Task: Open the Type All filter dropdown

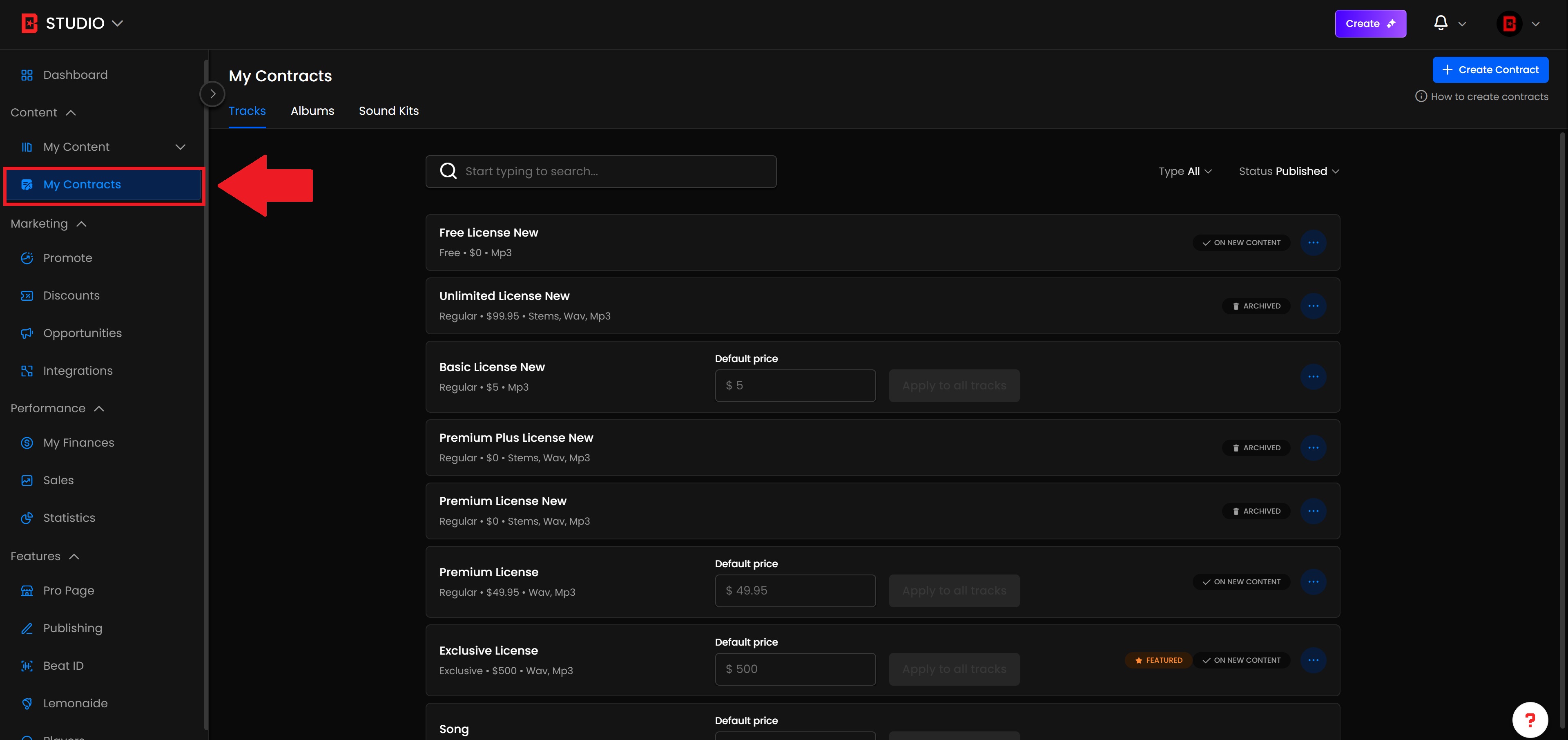Action: (x=1184, y=171)
